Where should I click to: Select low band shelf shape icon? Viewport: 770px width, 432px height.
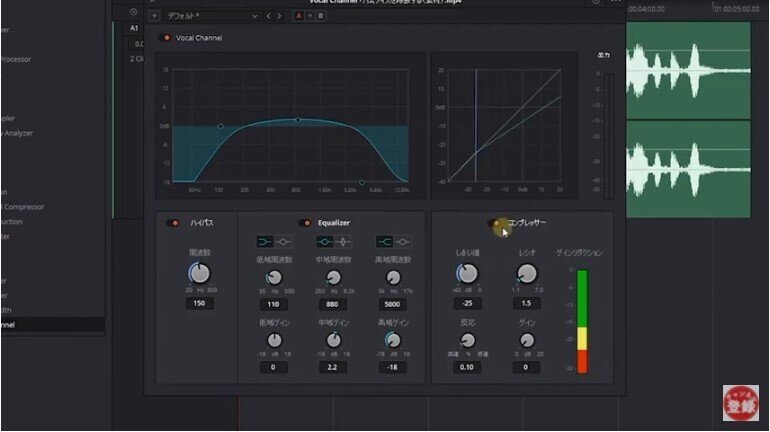(265, 242)
